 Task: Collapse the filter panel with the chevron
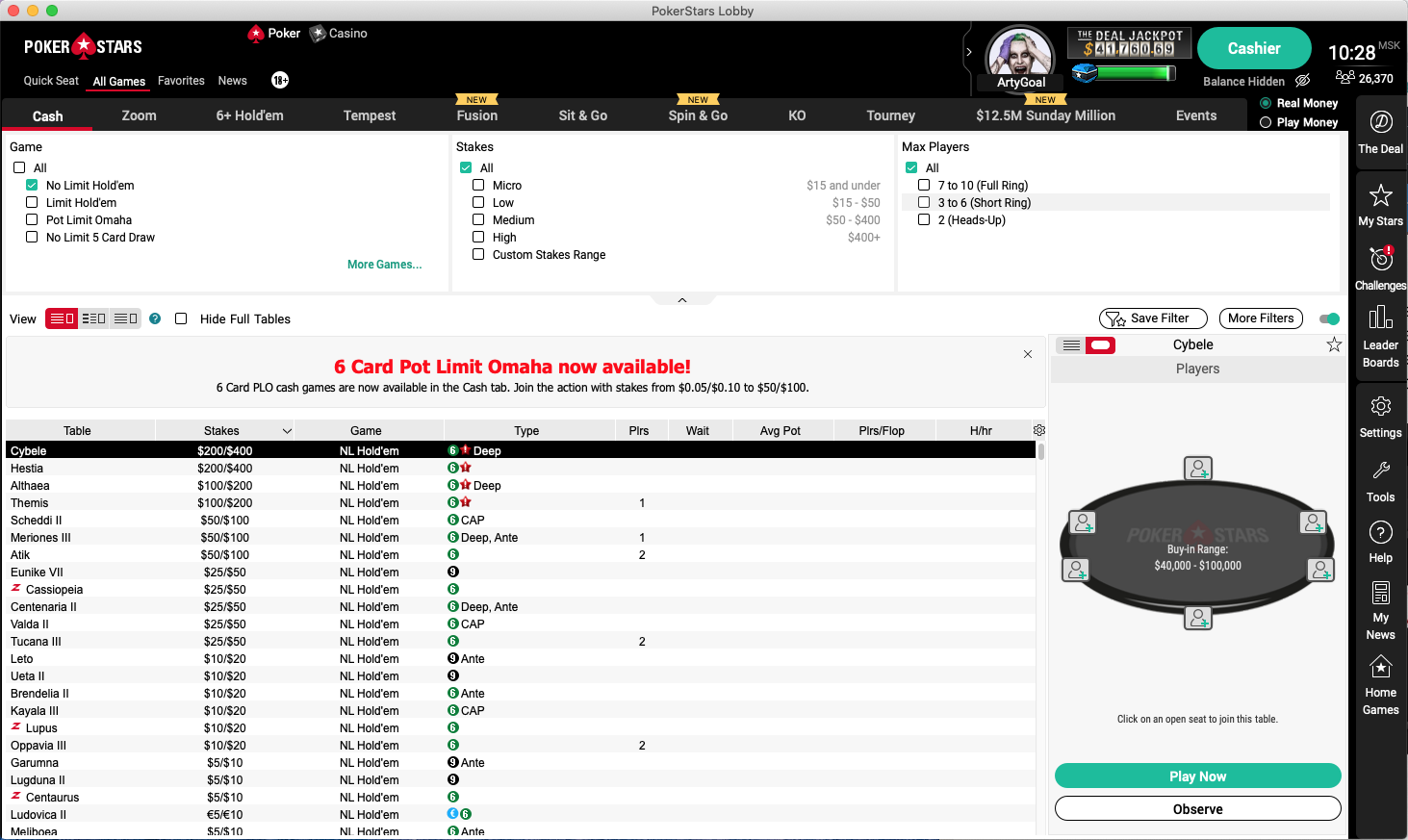[682, 299]
